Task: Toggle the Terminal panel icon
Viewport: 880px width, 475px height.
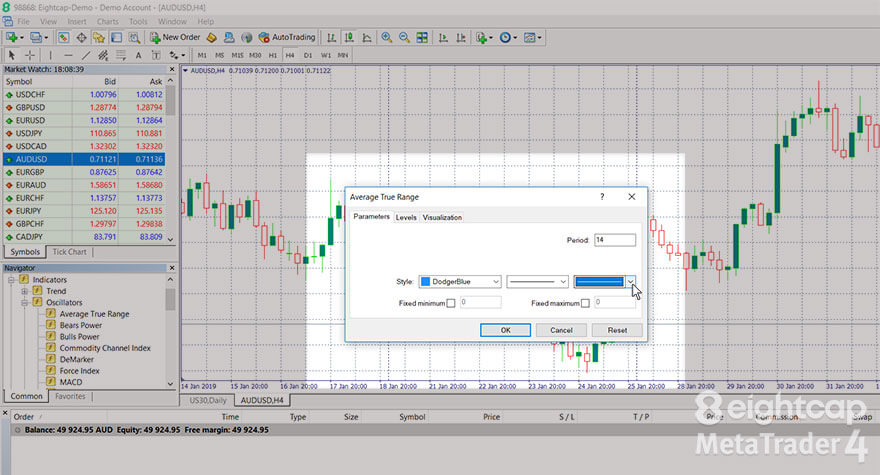Action: [116, 38]
